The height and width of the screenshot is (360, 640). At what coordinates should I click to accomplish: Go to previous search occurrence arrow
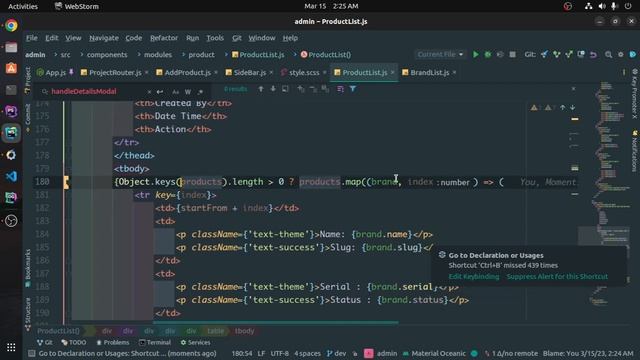pyautogui.click(x=261, y=89)
